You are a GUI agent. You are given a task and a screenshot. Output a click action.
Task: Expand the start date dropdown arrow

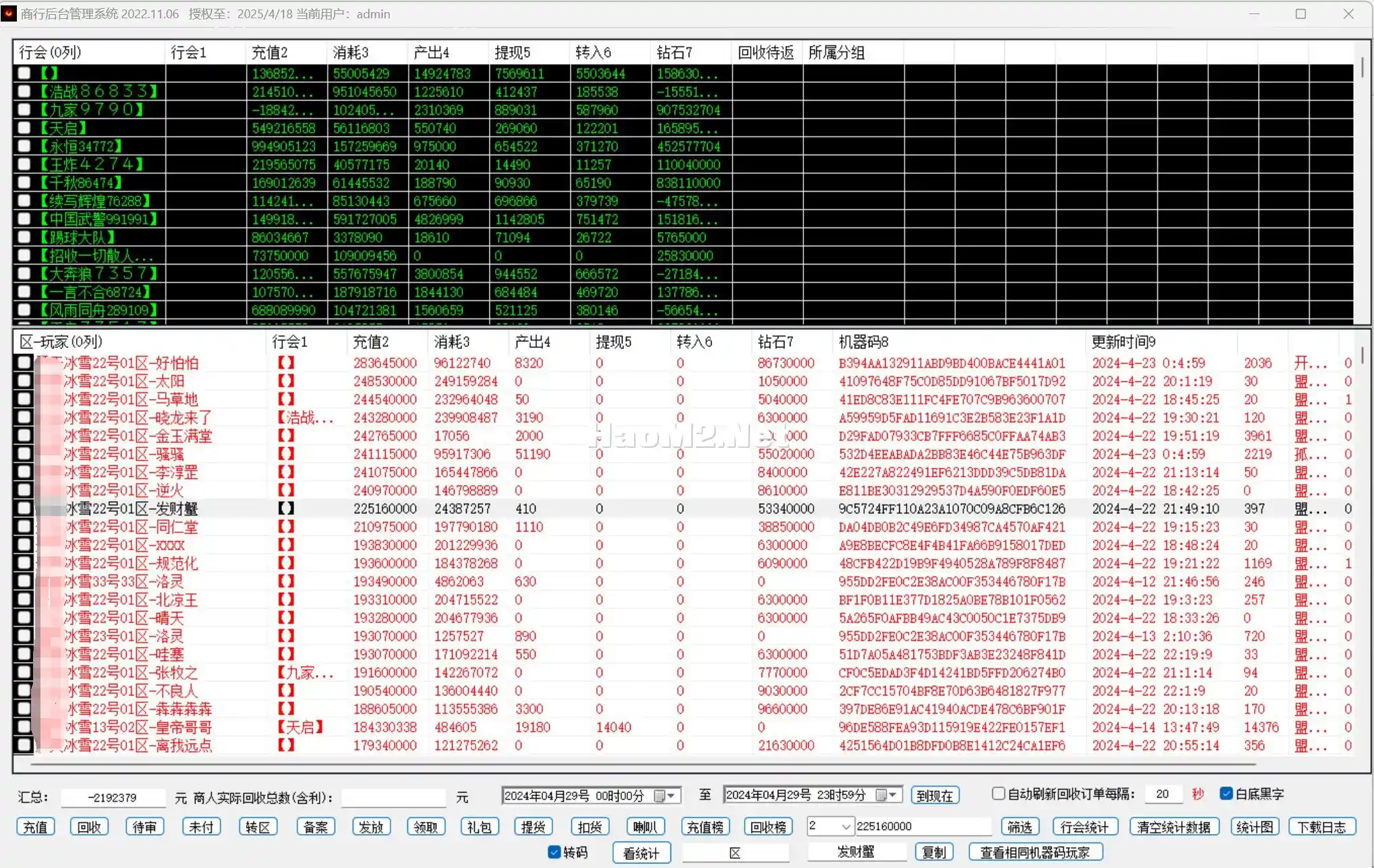(x=672, y=796)
